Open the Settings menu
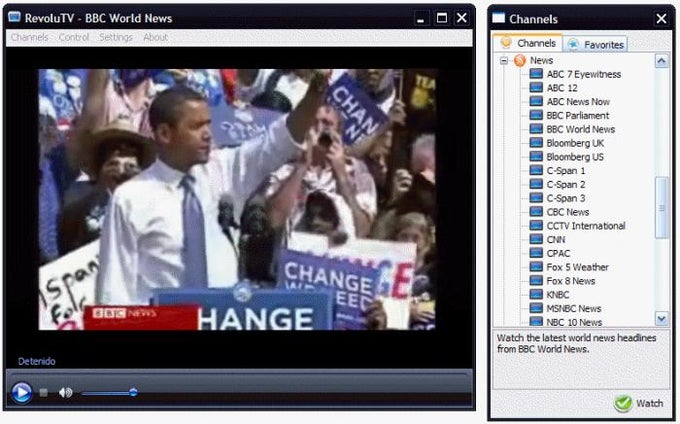680x424 pixels. click(116, 37)
